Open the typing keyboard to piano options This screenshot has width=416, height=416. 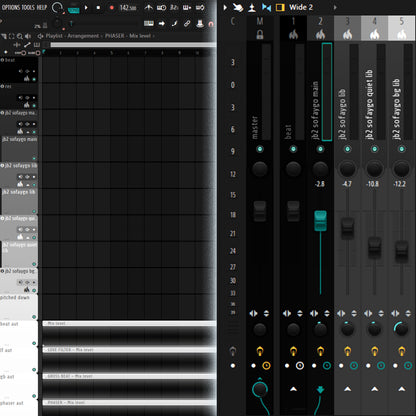pos(187,7)
